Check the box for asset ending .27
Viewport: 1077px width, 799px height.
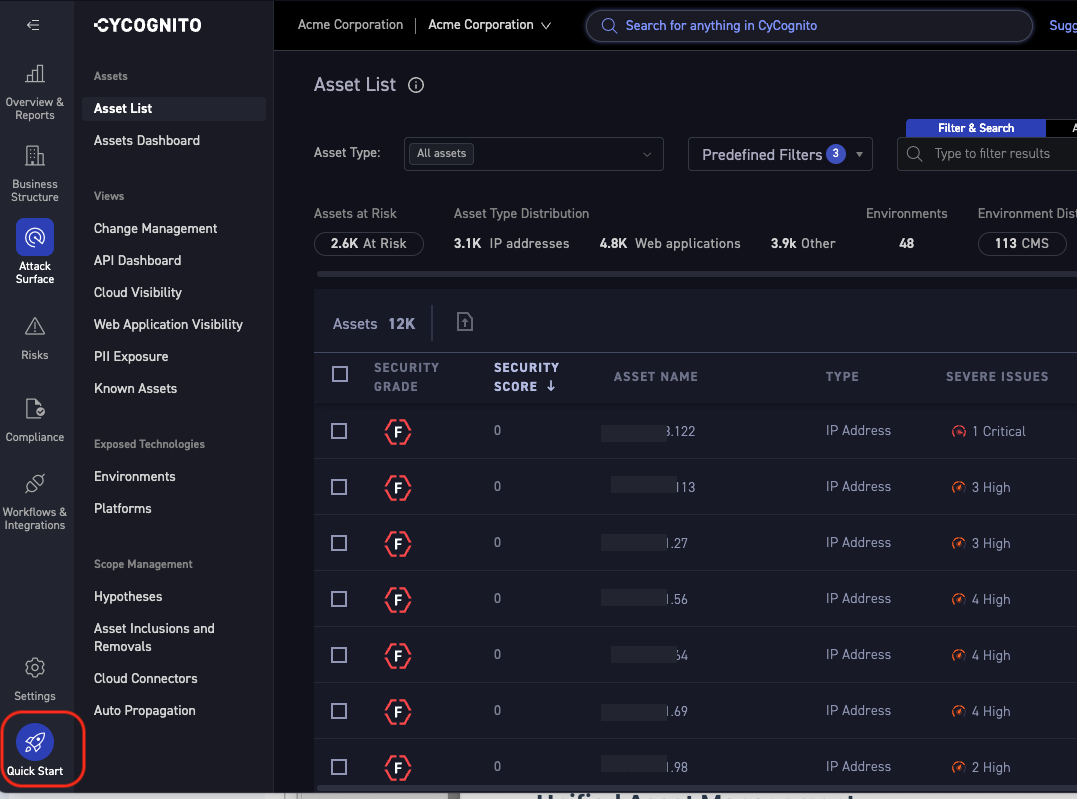point(339,543)
